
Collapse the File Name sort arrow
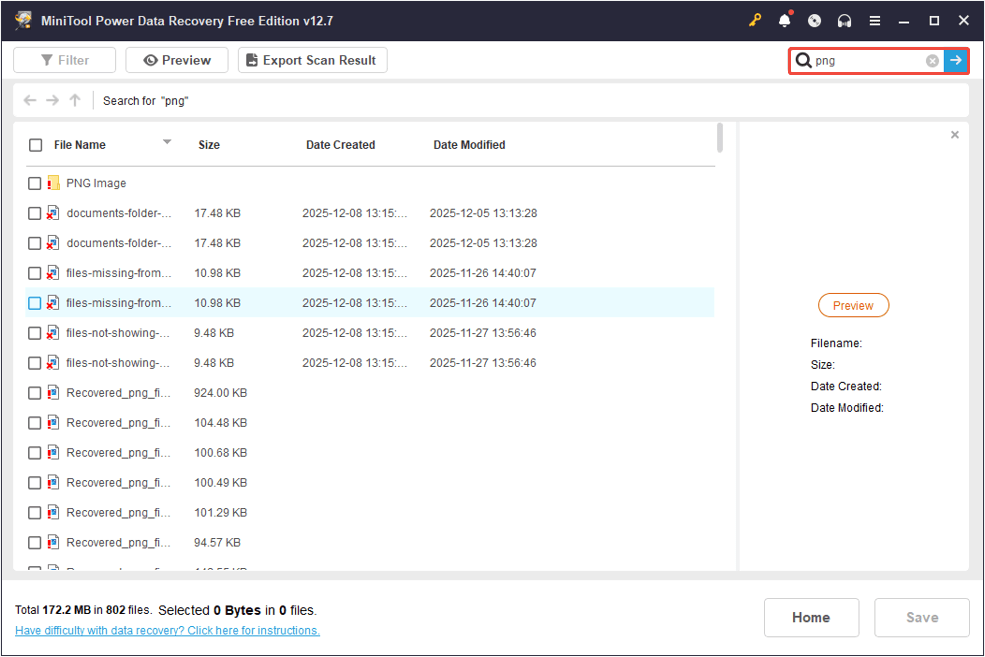(x=167, y=142)
